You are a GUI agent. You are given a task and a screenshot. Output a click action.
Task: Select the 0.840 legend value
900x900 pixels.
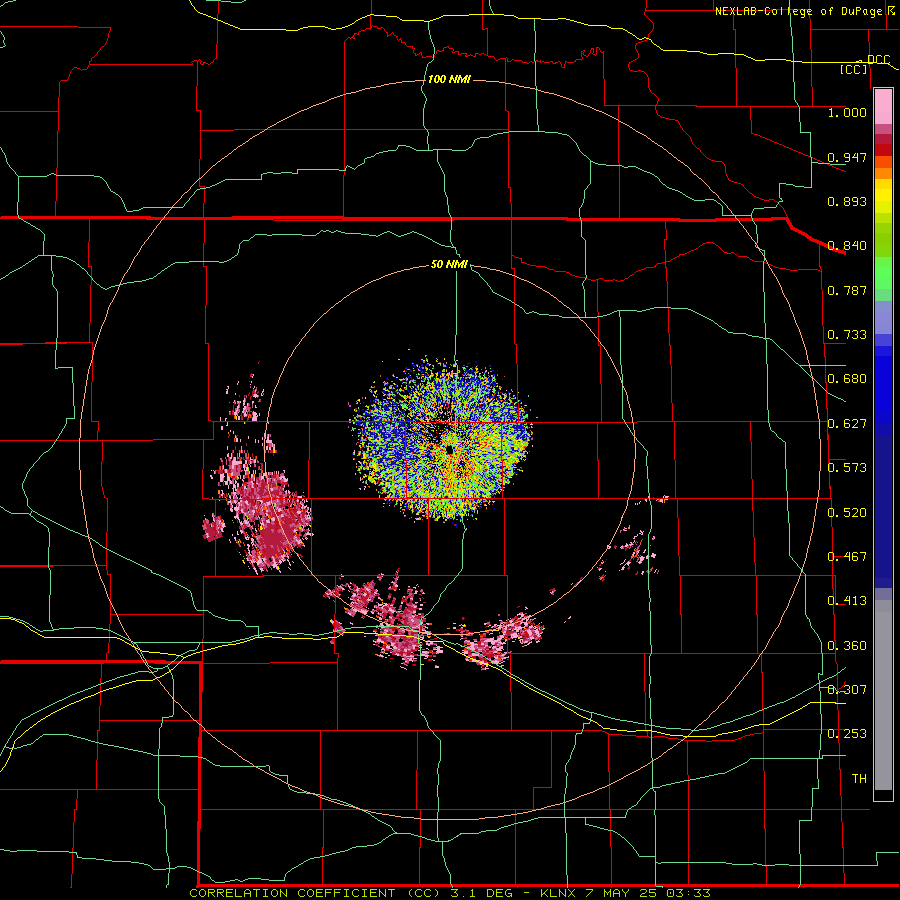847,246
